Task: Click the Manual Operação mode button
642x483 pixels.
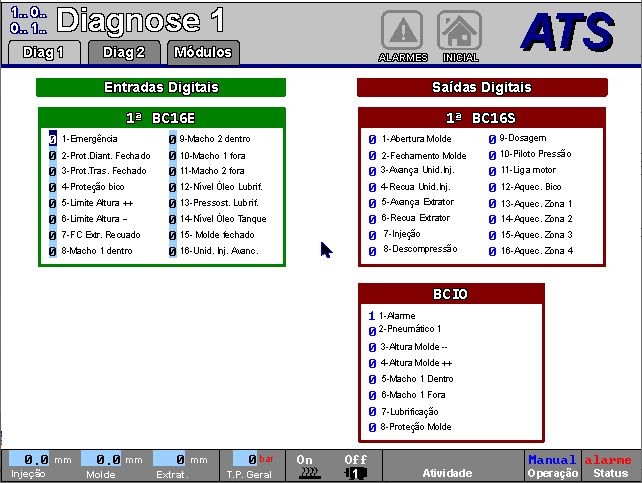Action: [x=552, y=466]
